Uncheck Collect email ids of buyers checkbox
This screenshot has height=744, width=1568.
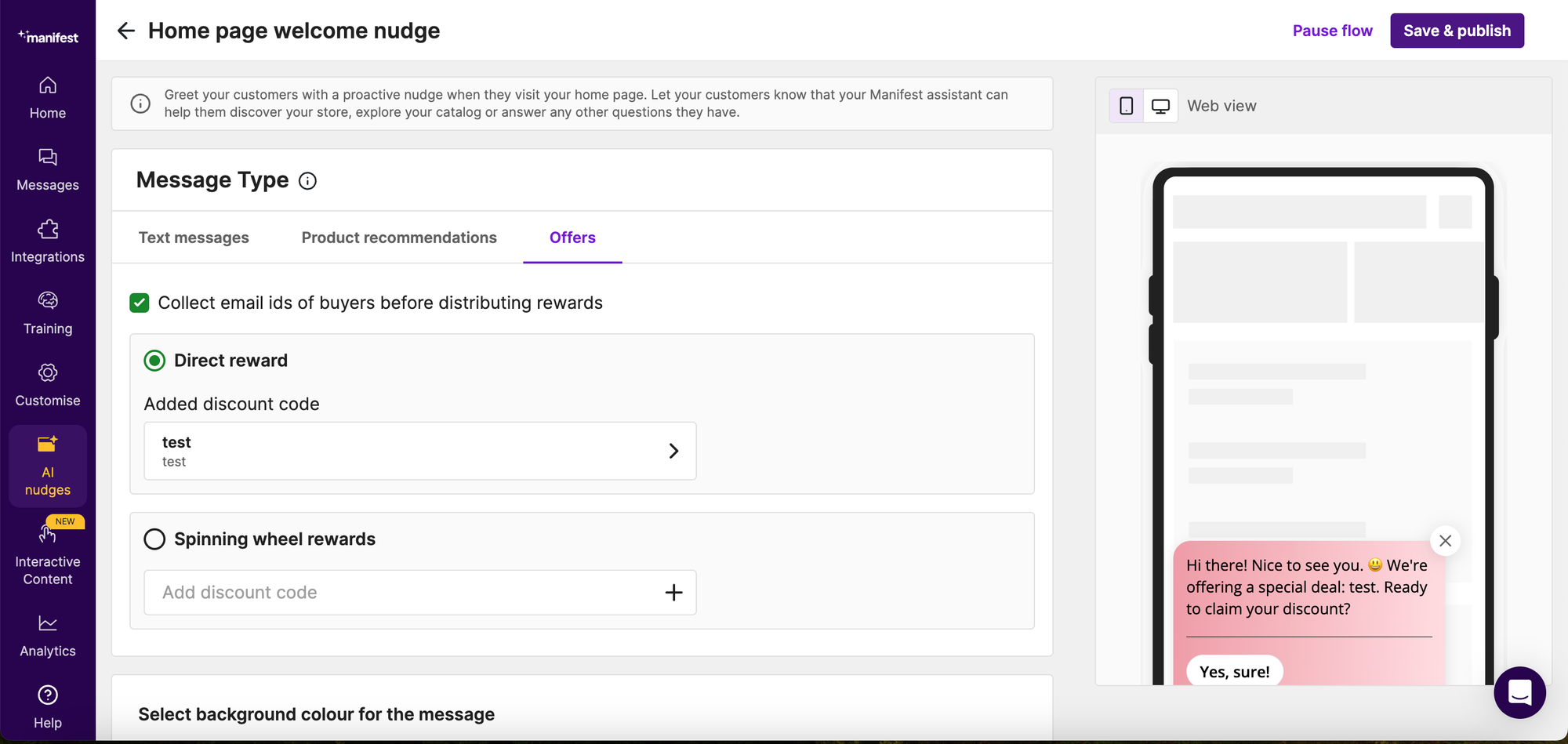point(140,303)
